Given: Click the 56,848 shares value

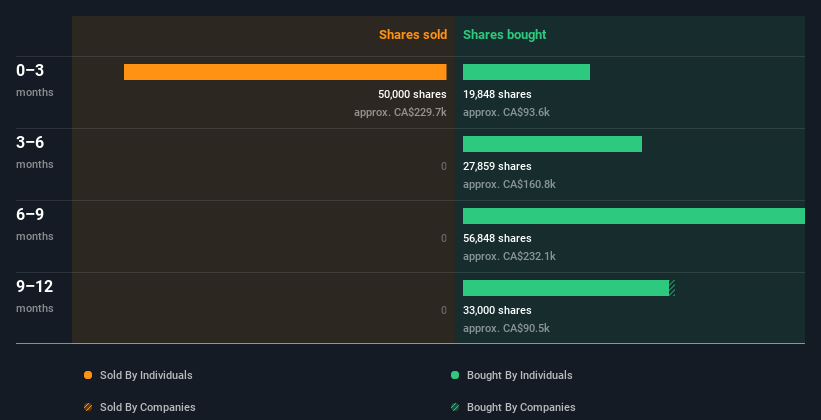Looking at the screenshot, I should tap(497, 238).
